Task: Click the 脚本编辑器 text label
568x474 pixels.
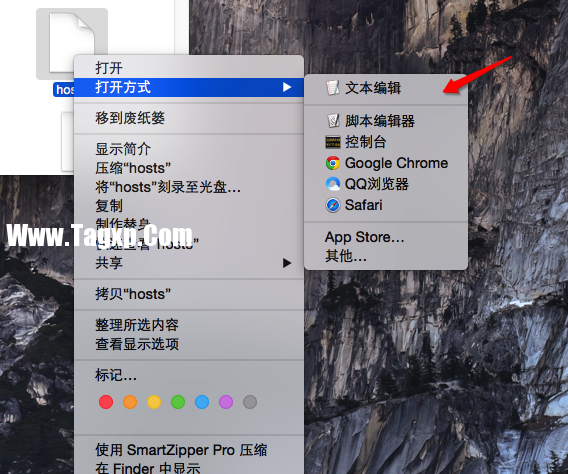Action: pos(380,121)
